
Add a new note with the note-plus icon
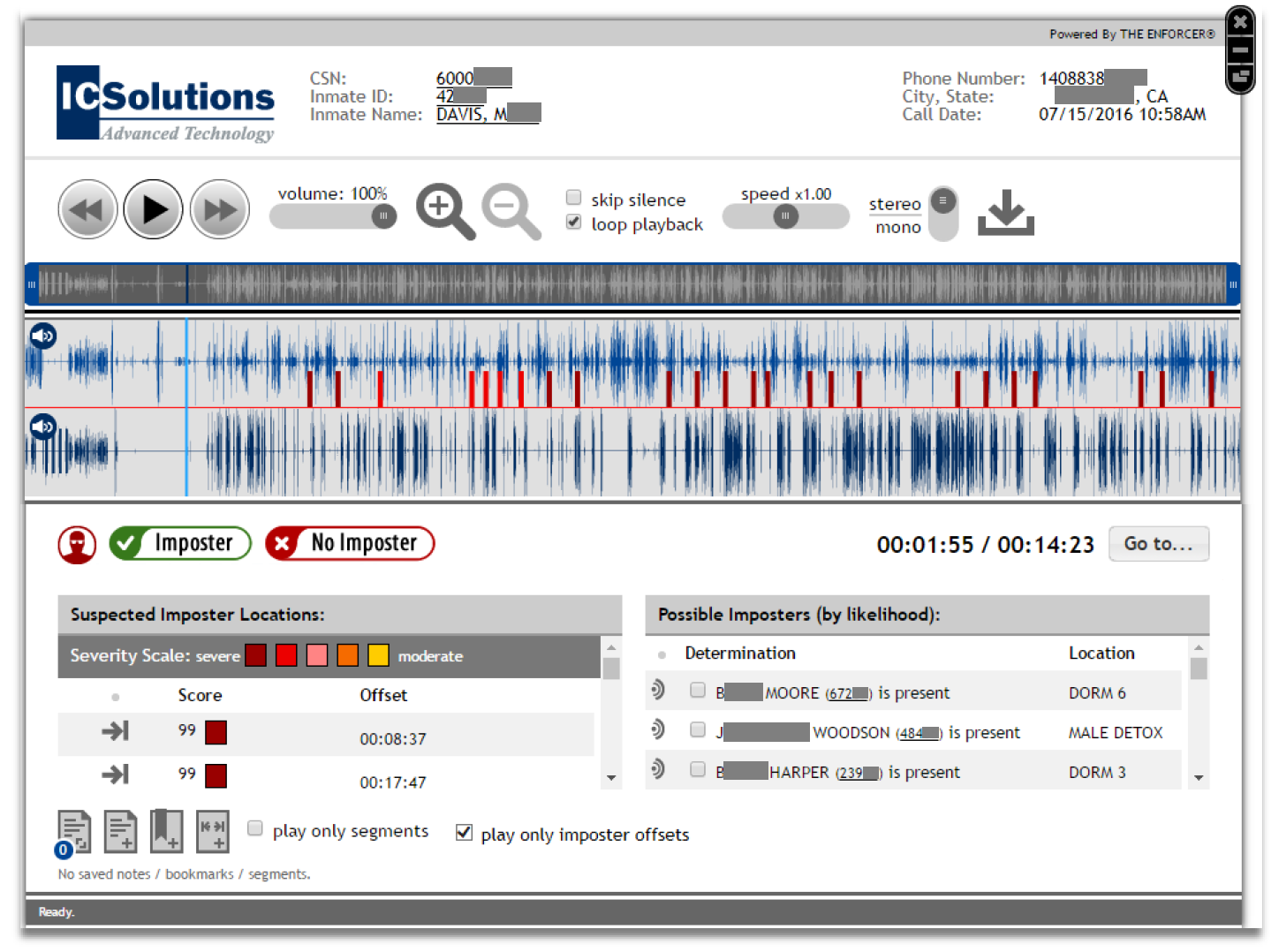pos(120,831)
